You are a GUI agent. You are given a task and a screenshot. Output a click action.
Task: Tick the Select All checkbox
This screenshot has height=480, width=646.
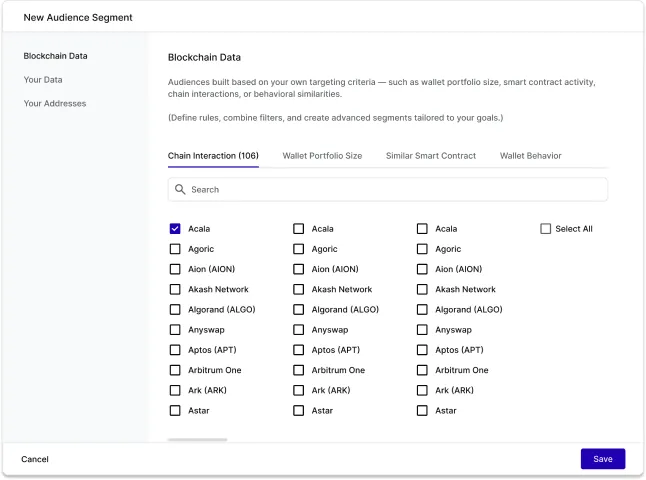coord(545,229)
